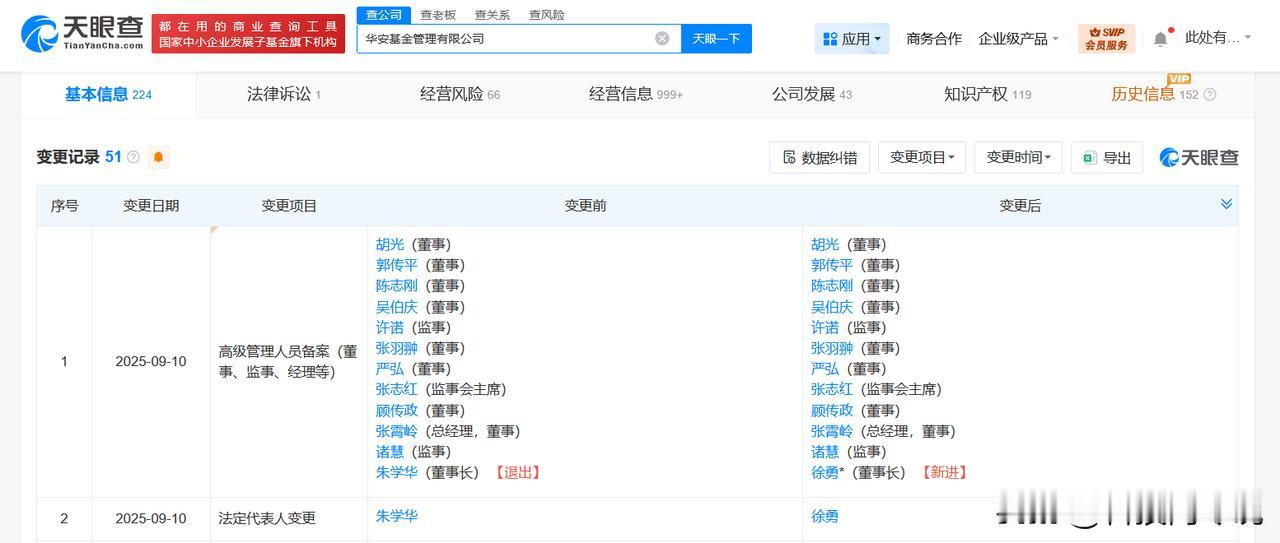Collapse table using the double chevron icon

(1226, 204)
